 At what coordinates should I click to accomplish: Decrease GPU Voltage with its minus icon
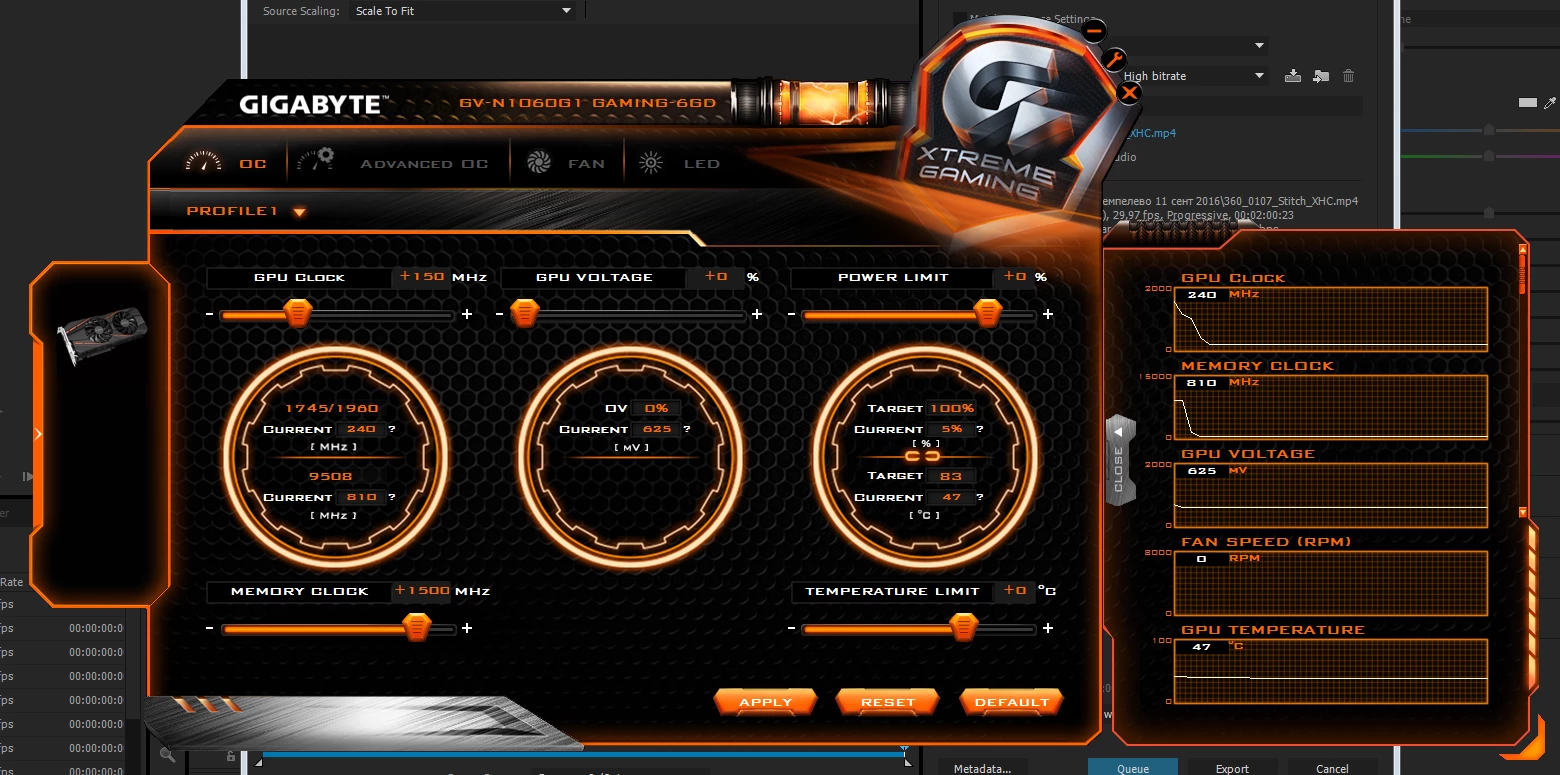click(499, 315)
